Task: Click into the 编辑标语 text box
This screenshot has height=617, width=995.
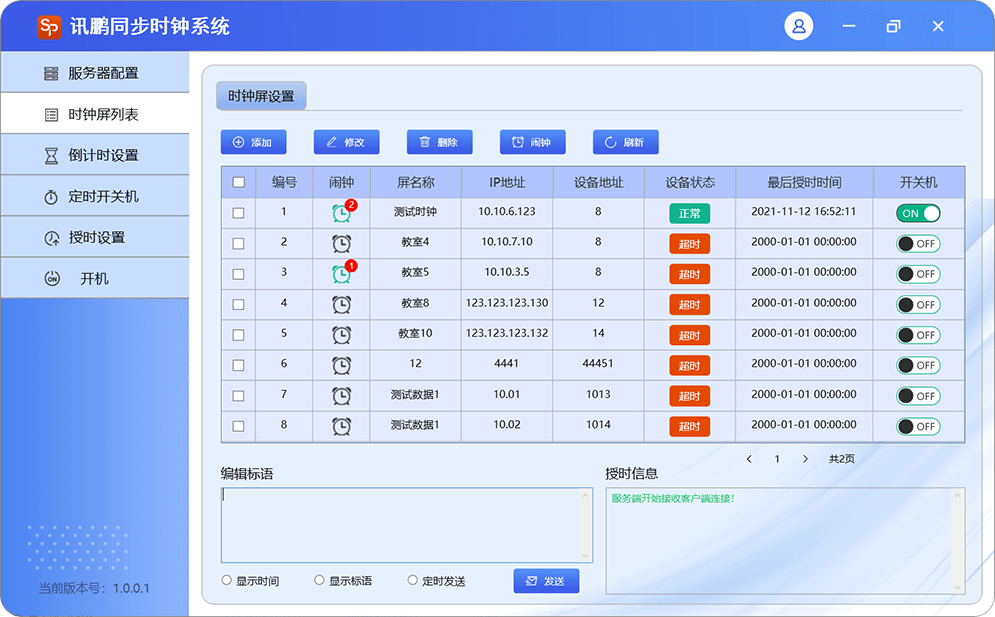Action: pyautogui.click(x=400, y=525)
